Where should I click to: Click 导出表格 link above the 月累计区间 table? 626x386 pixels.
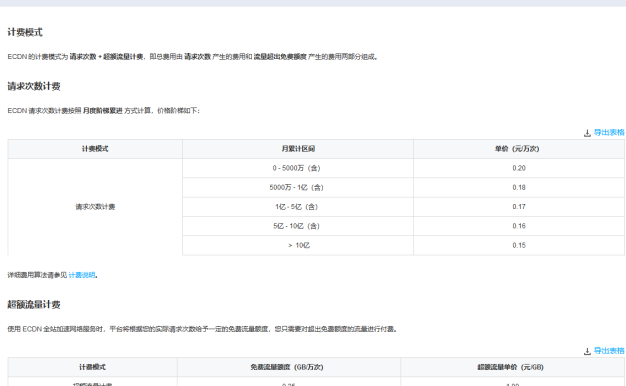tap(609, 133)
